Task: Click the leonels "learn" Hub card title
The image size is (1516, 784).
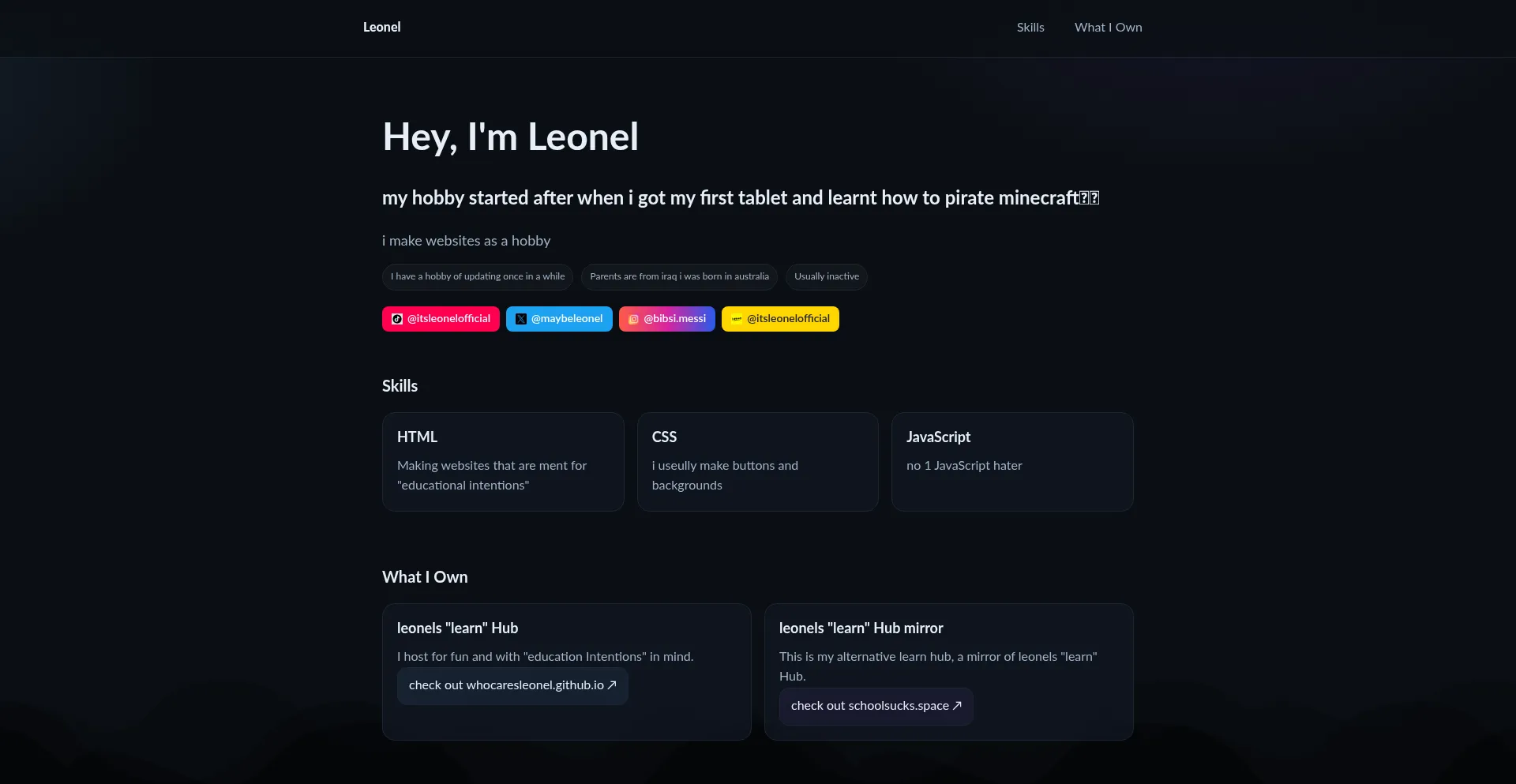Action: coord(458,628)
